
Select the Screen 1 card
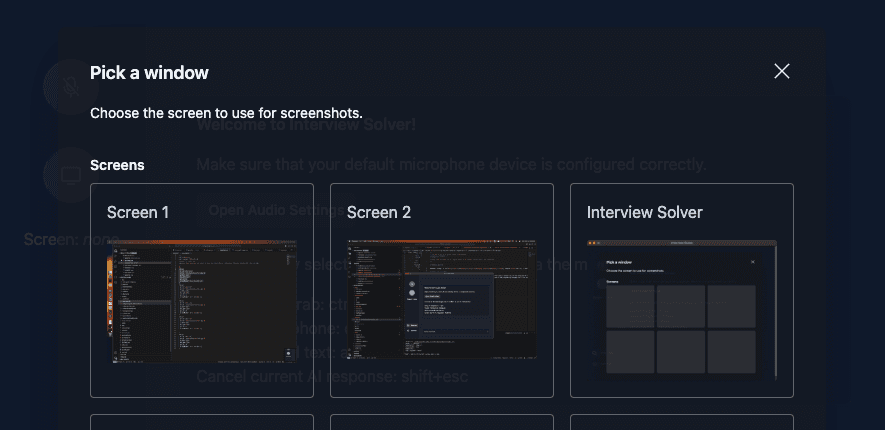202,290
